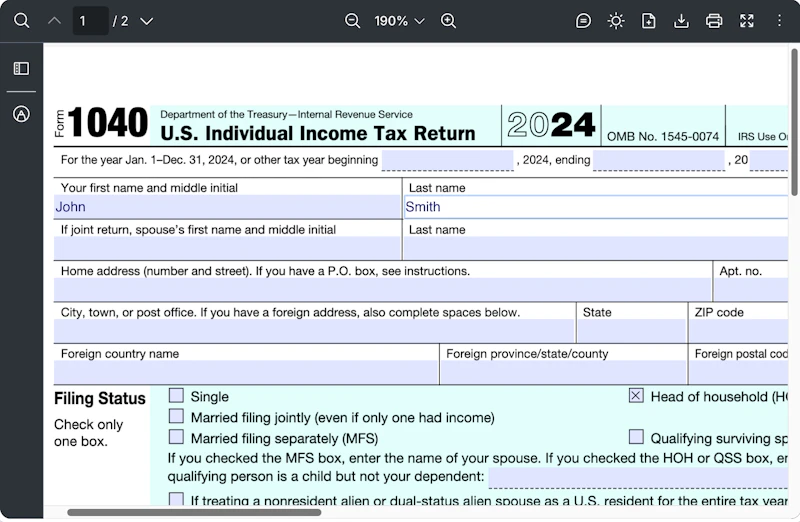Click the first name field containing John

pos(227,207)
